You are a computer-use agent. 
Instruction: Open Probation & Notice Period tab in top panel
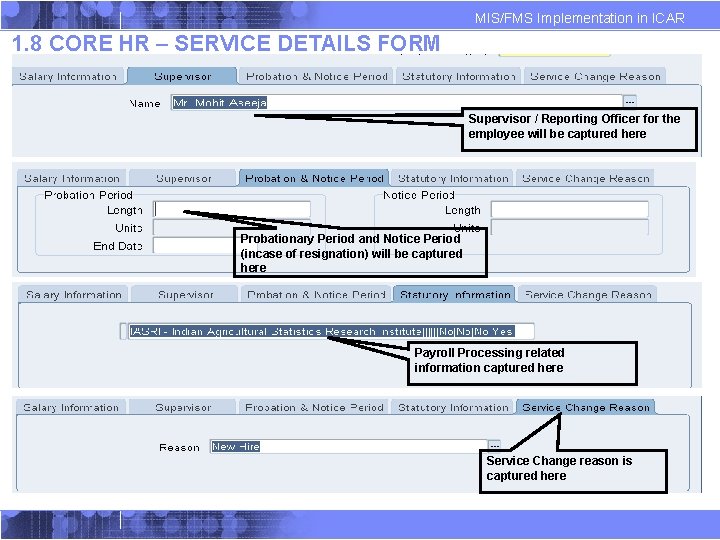[x=316, y=76]
